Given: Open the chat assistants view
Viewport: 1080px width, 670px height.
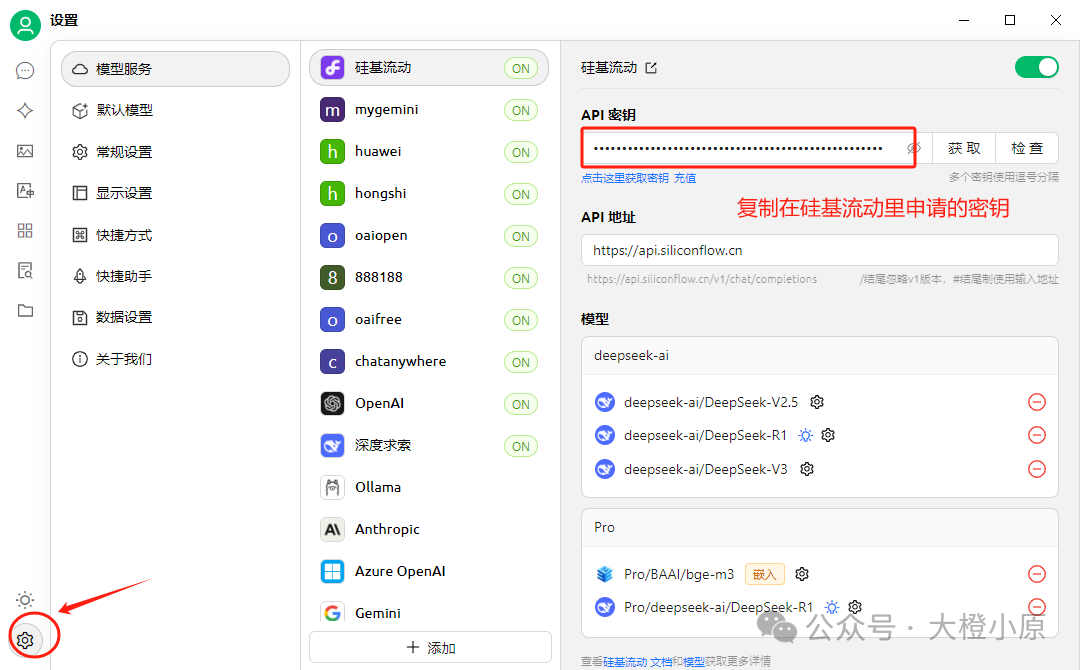Looking at the screenshot, I should point(25,71).
